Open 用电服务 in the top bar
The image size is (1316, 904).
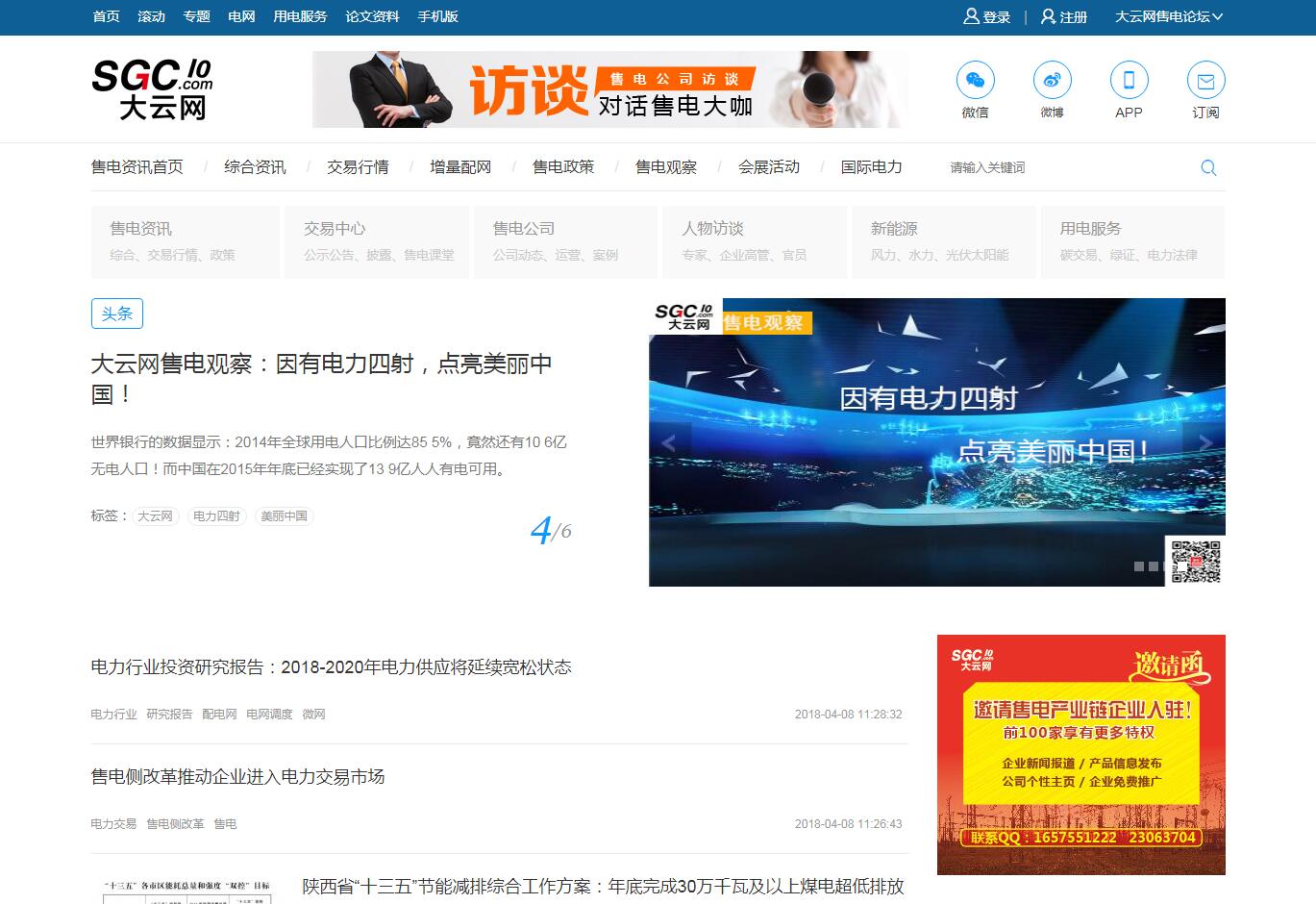click(300, 16)
